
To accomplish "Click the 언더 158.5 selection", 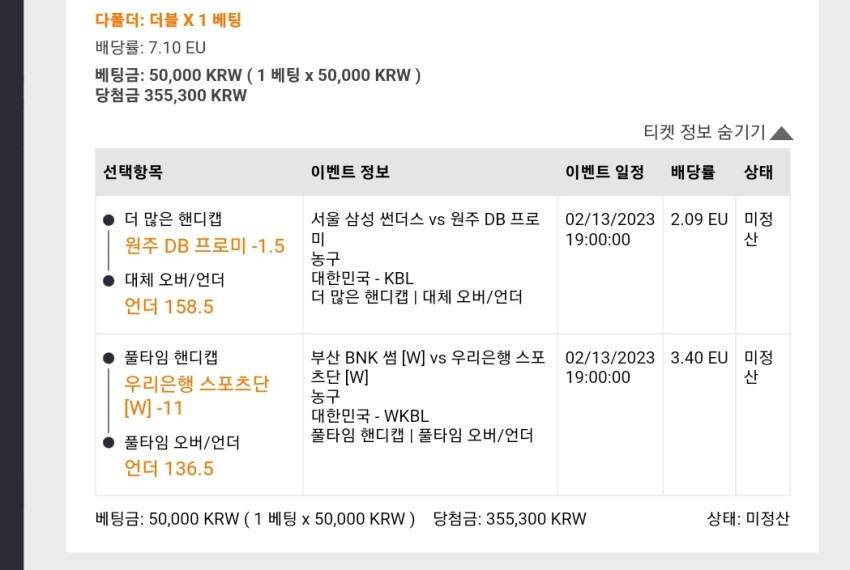I will pos(169,306).
